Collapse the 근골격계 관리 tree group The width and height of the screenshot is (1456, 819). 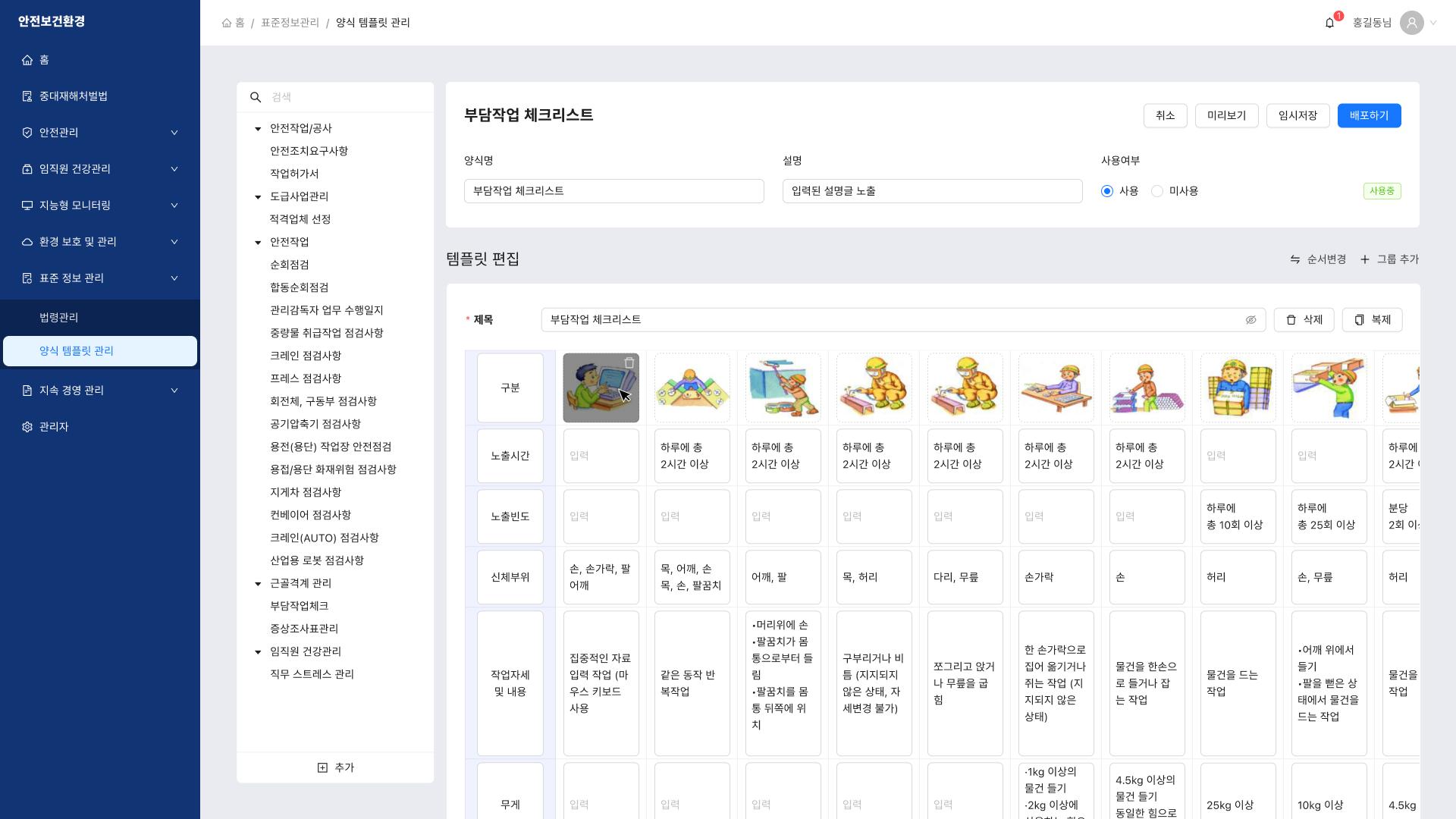pos(258,584)
